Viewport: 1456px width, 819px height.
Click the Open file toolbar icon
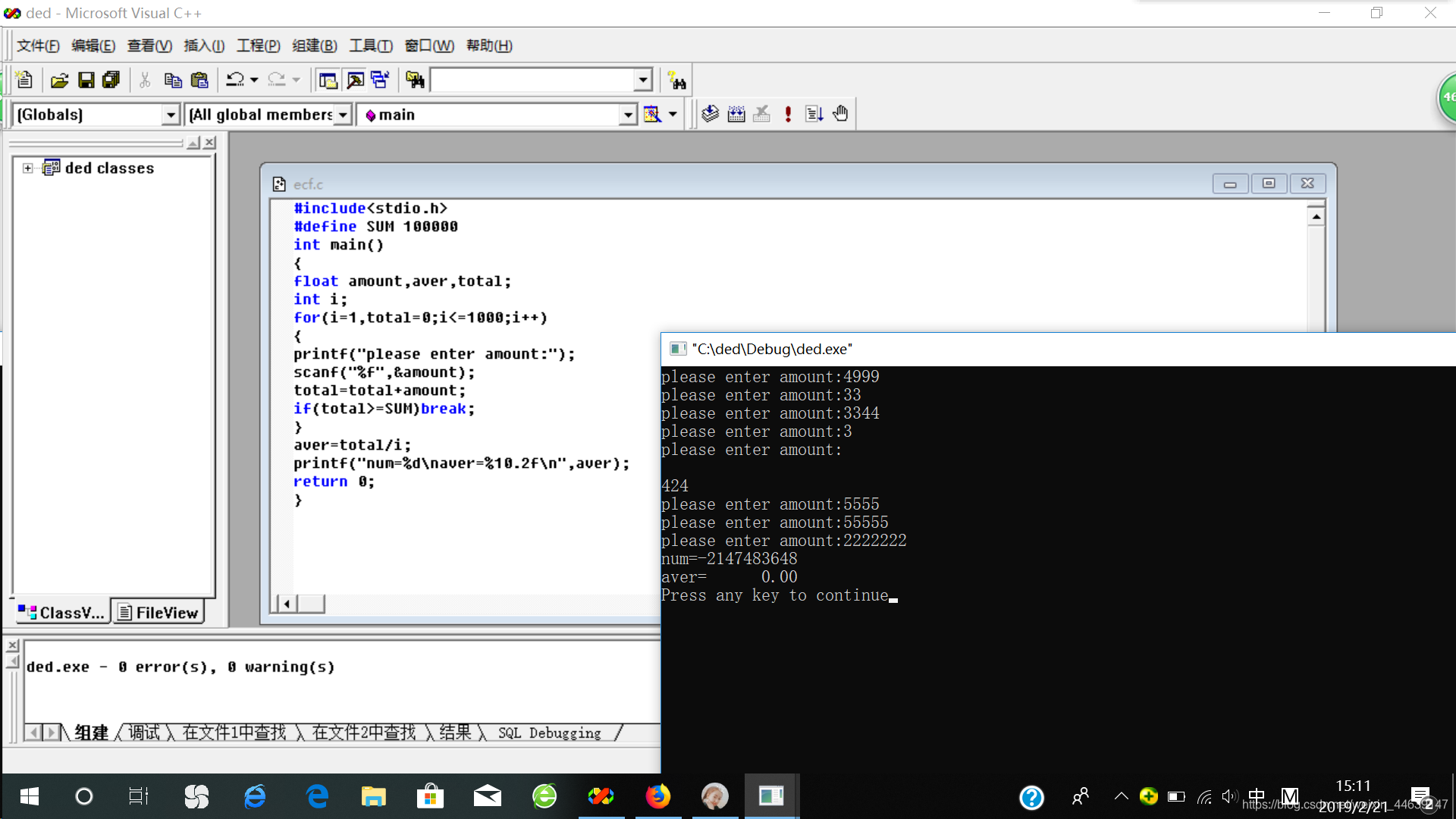pos(59,80)
